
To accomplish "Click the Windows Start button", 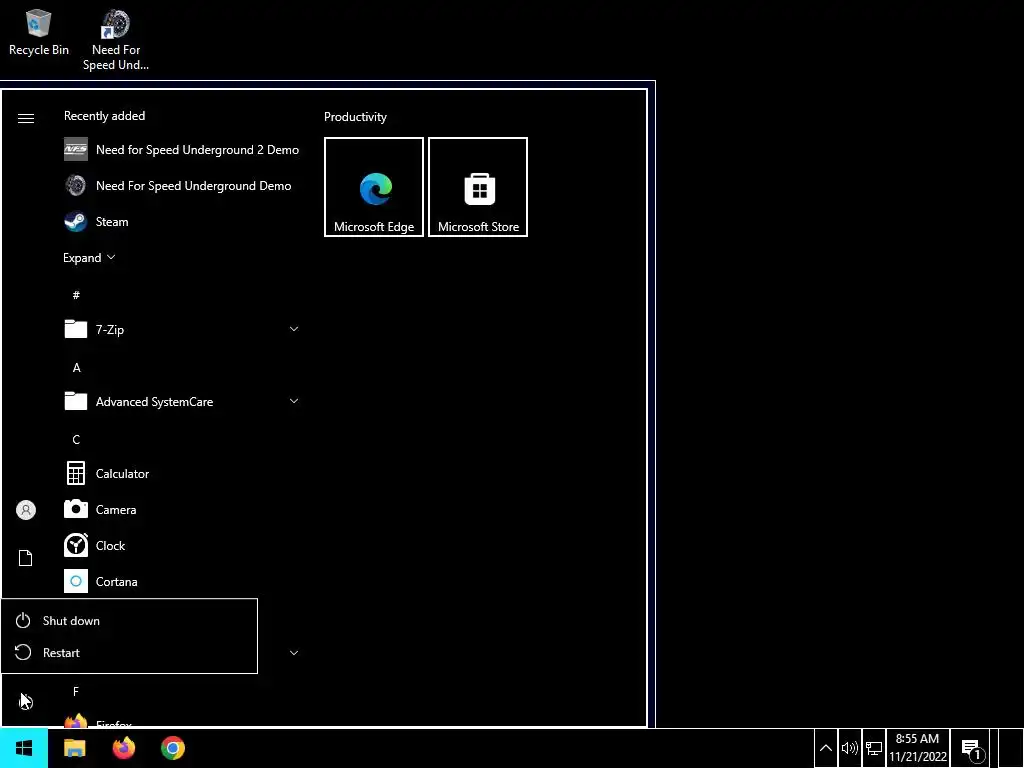I will point(24,748).
